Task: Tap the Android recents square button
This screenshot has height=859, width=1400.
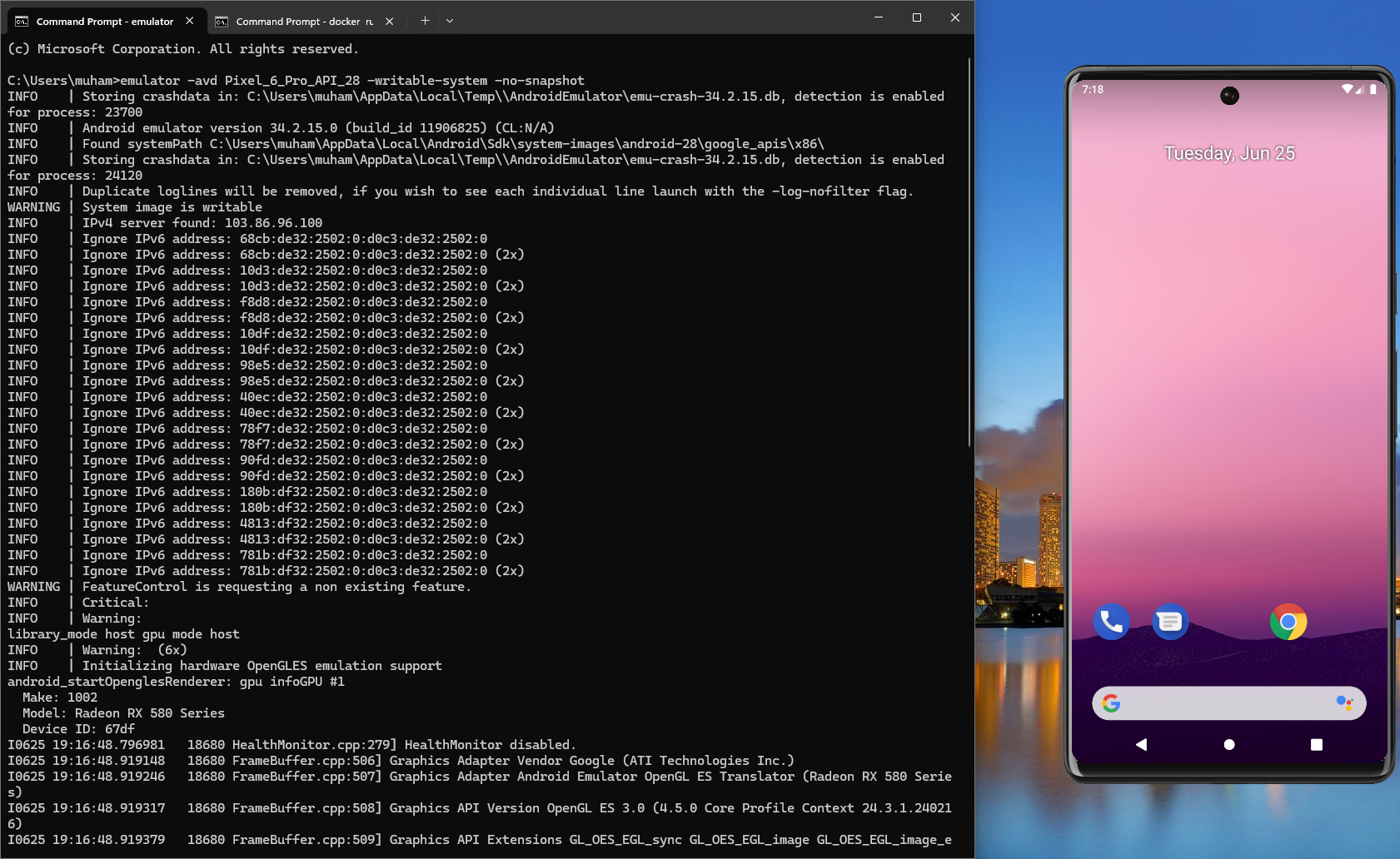Action: click(x=1317, y=744)
